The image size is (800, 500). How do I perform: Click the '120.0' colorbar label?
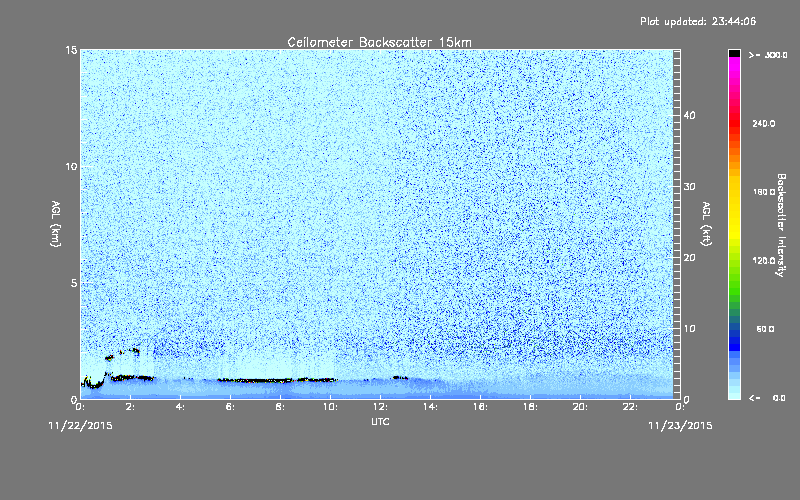[764, 261]
